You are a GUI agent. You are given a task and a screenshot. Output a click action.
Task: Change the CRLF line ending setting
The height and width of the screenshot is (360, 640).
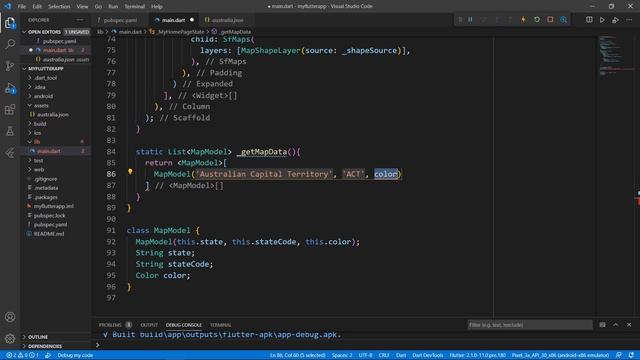click(x=384, y=355)
